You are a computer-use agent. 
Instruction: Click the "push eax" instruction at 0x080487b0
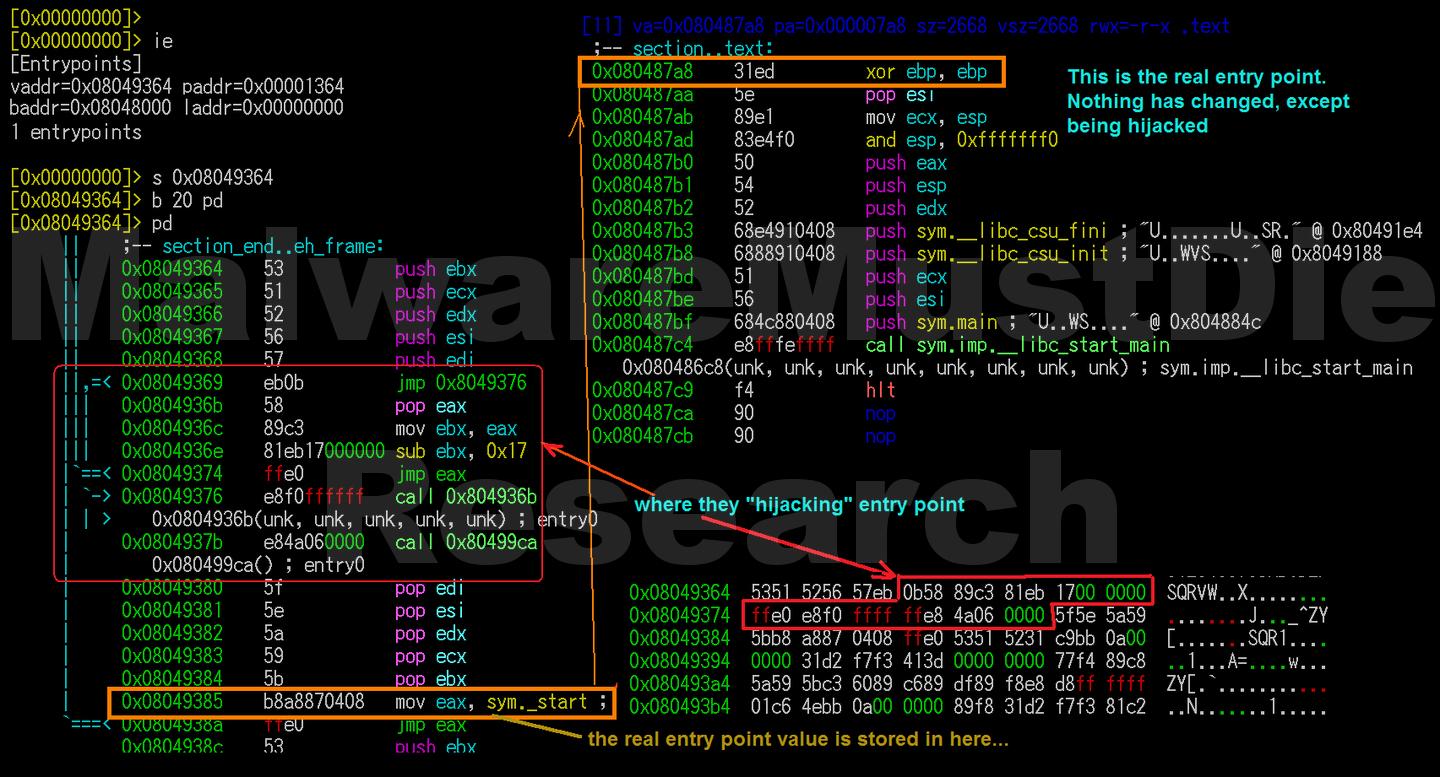[906, 163]
